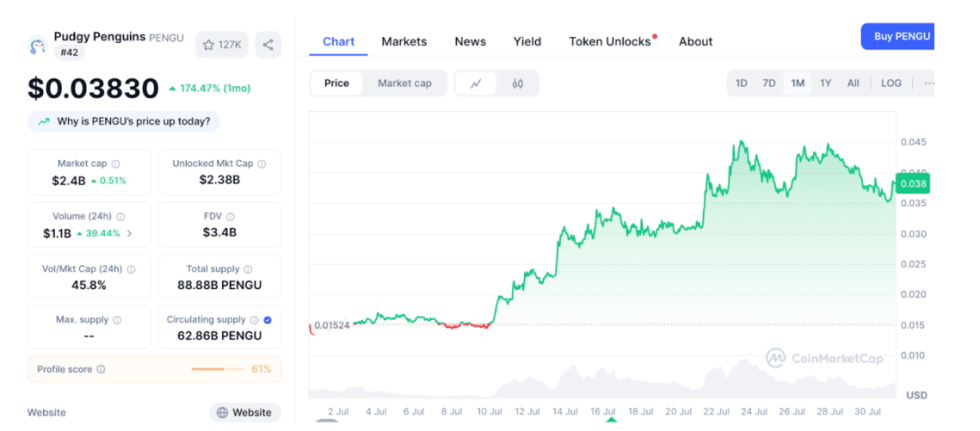Open the more chart options ellipsis
The width and height of the screenshot is (980, 431).
click(929, 84)
